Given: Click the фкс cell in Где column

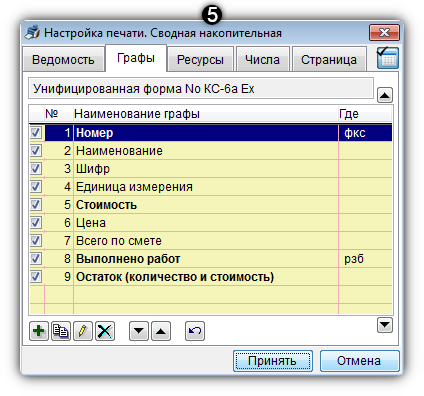Looking at the screenshot, I should point(365,133).
